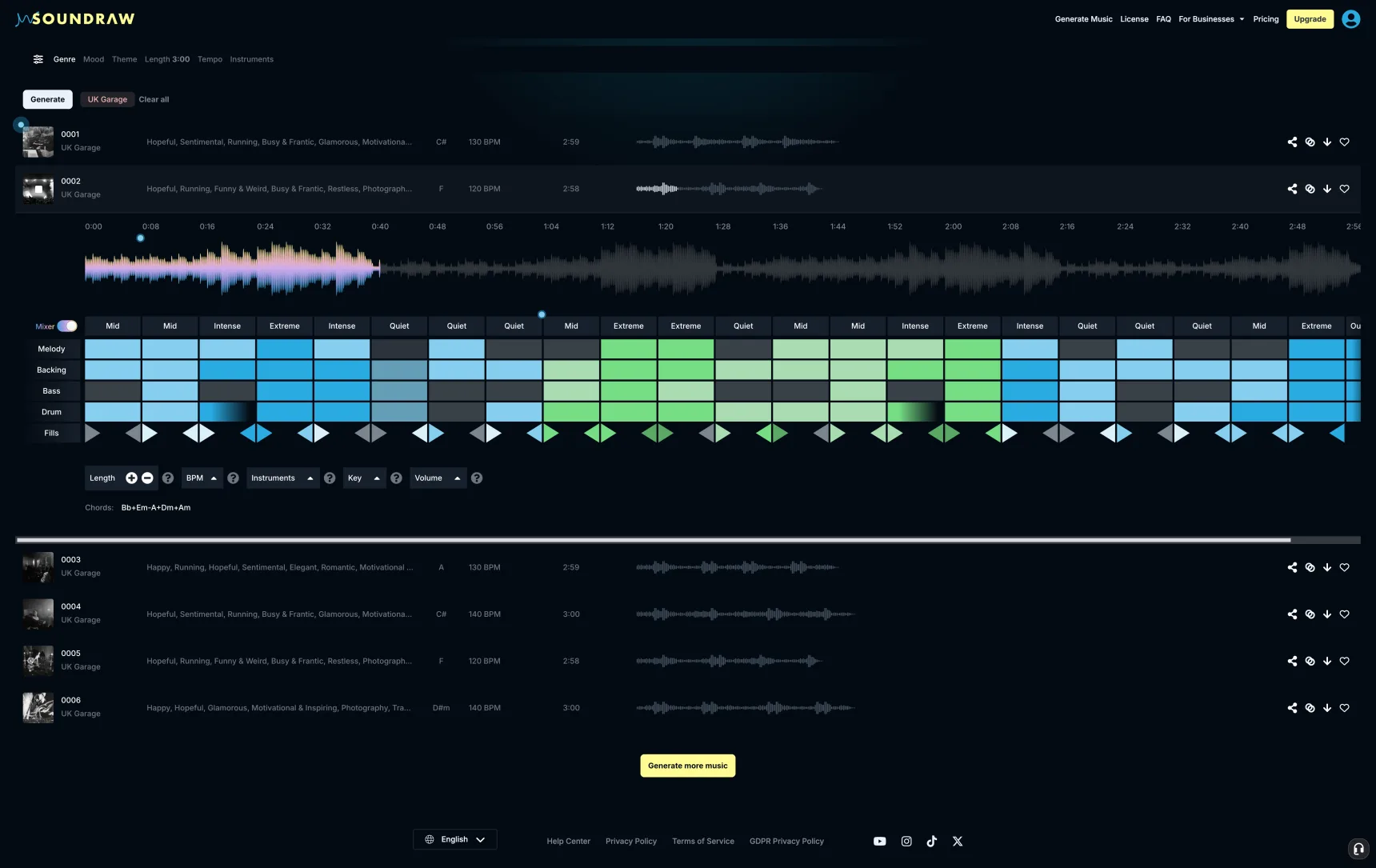This screenshot has height=868, width=1376.
Task: Favorite track 0002 with heart icon
Action: (1345, 189)
